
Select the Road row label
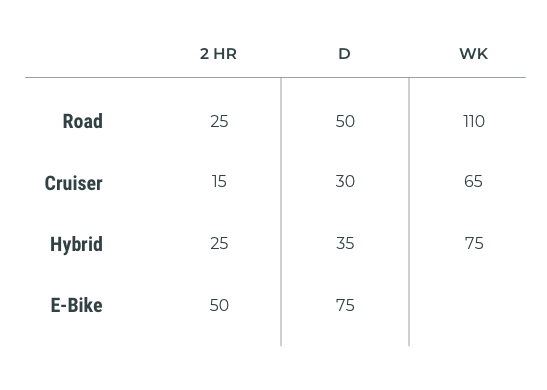click(83, 121)
